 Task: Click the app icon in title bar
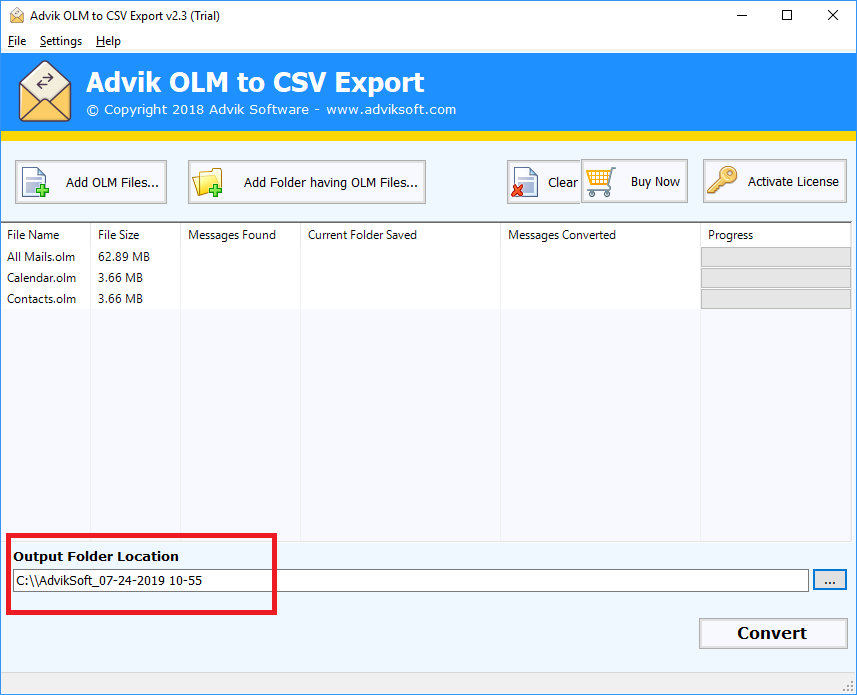17,15
